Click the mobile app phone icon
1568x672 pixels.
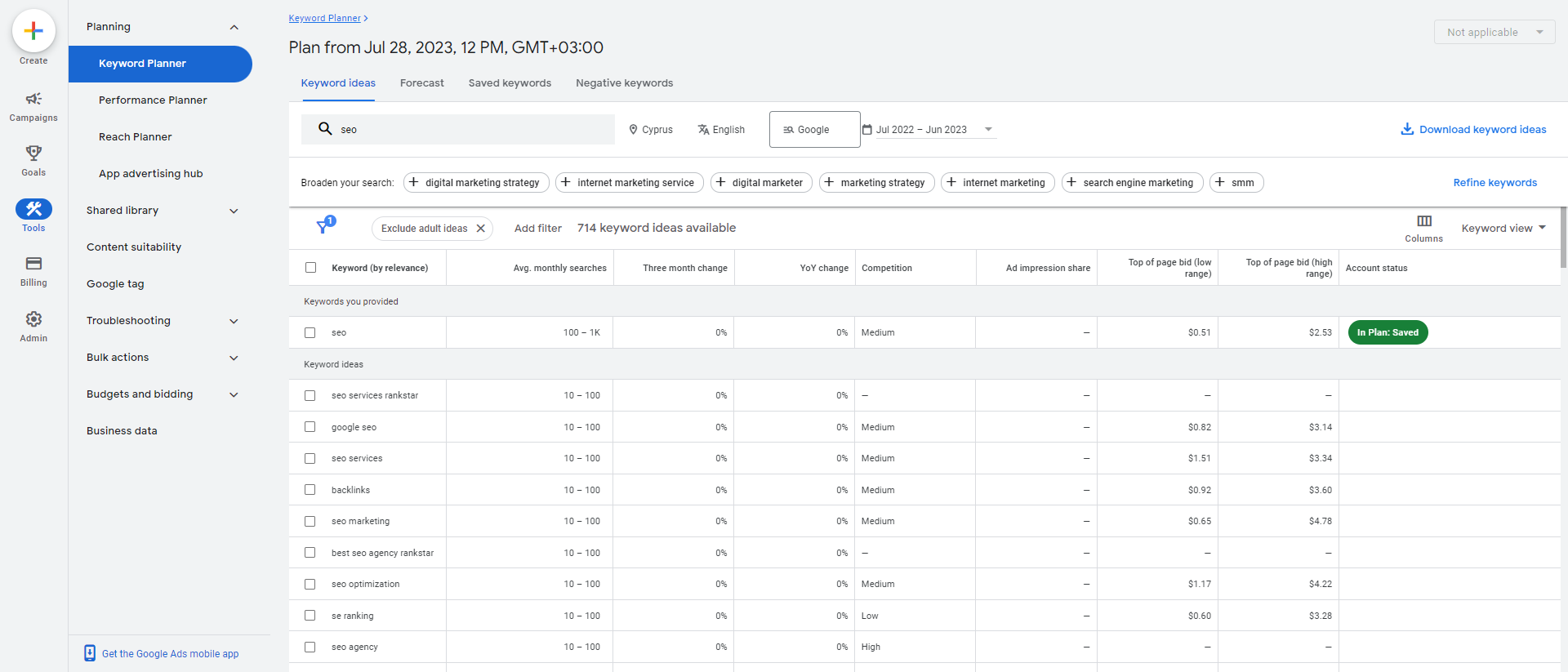[90, 653]
